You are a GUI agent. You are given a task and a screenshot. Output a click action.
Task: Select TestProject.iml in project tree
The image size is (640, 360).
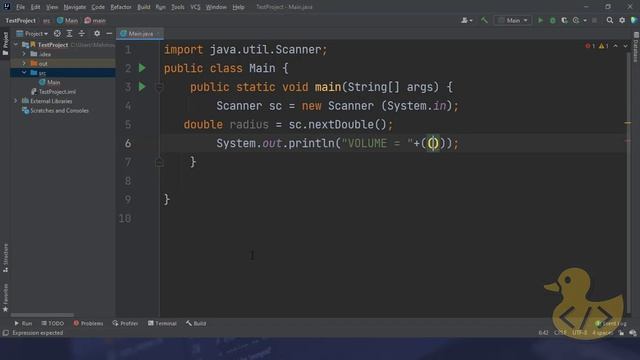point(53,91)
